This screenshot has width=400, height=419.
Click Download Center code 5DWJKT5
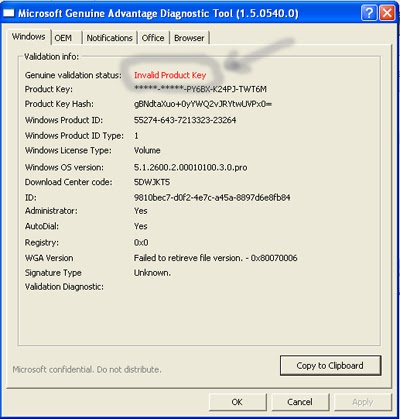tap(152, 182)
